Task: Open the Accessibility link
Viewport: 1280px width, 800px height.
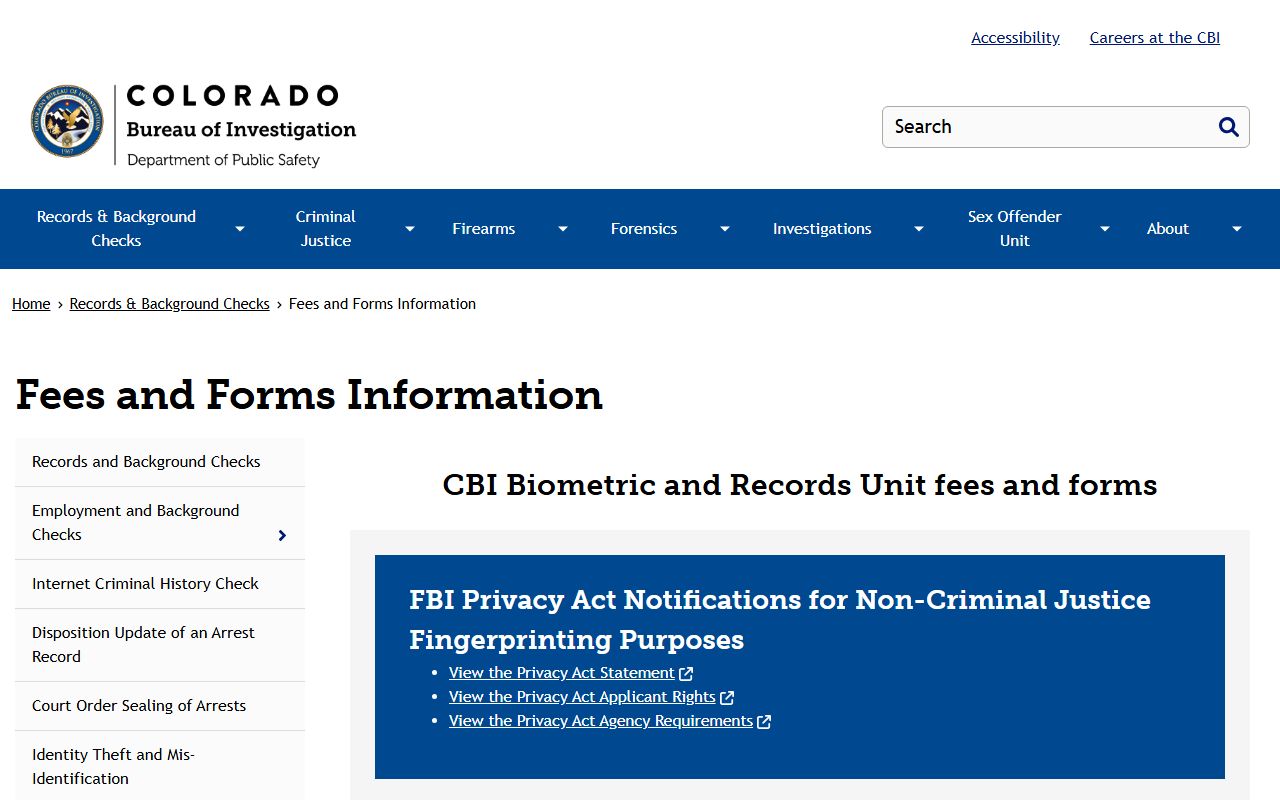Action: [1015, 38]
